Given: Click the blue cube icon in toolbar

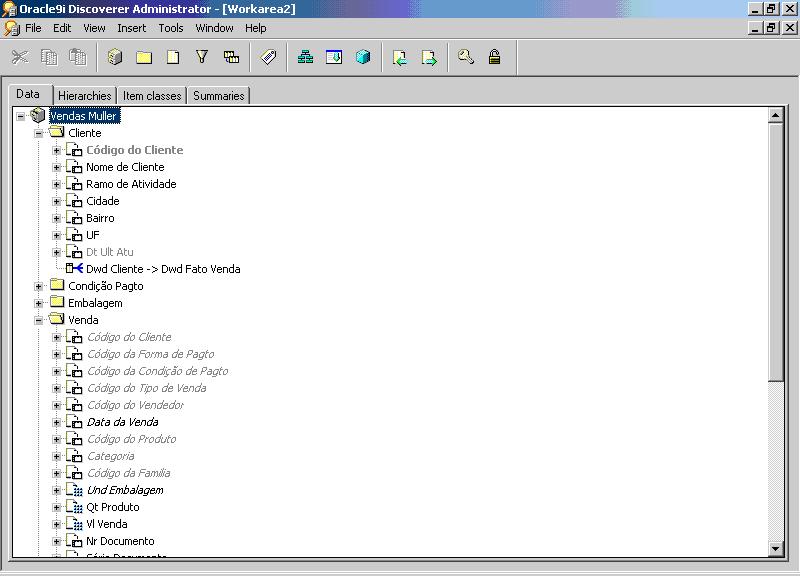Looking at the screenshot, I should [x=363, y=58].
